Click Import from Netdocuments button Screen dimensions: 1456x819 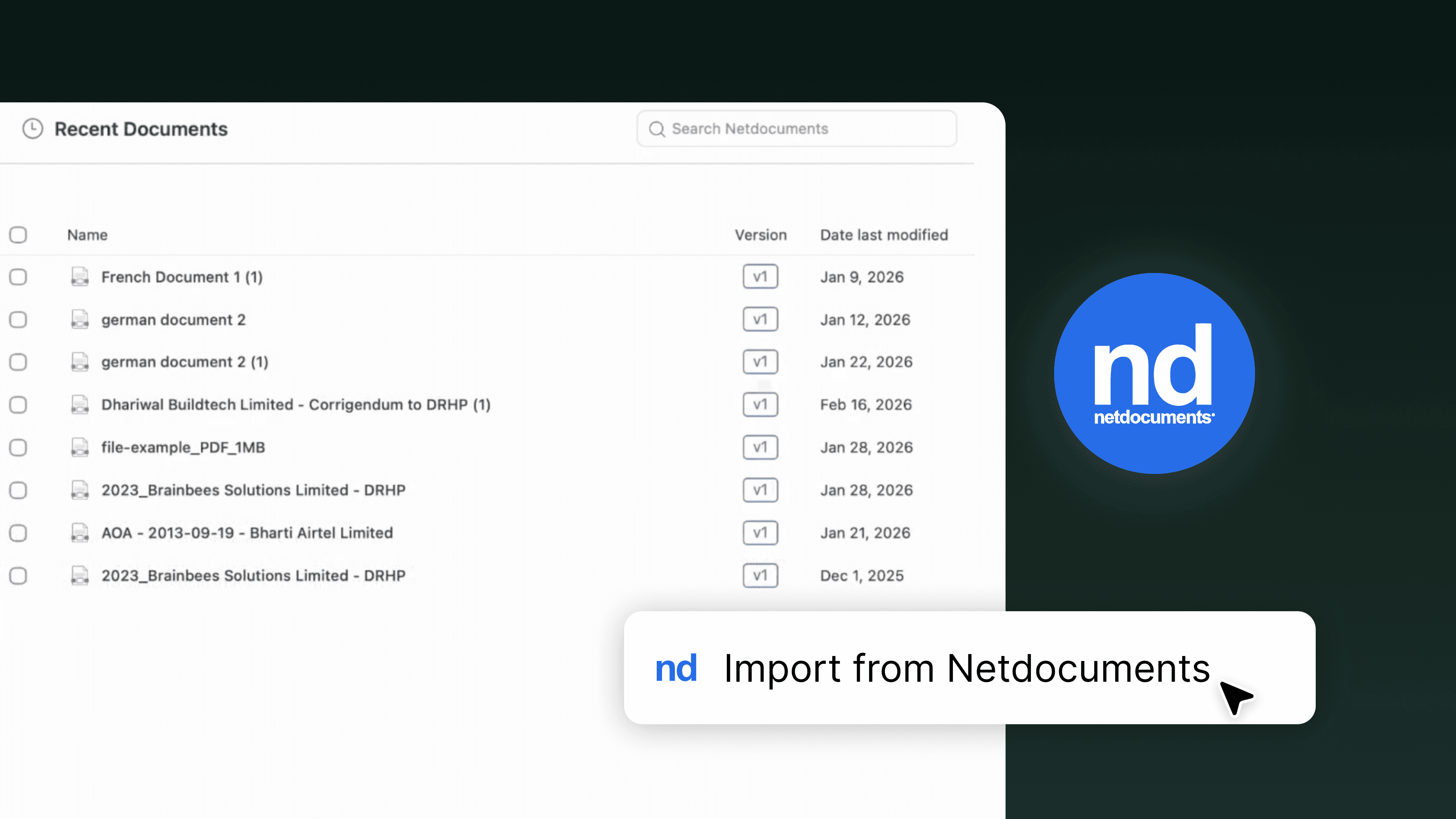[966, 668]
